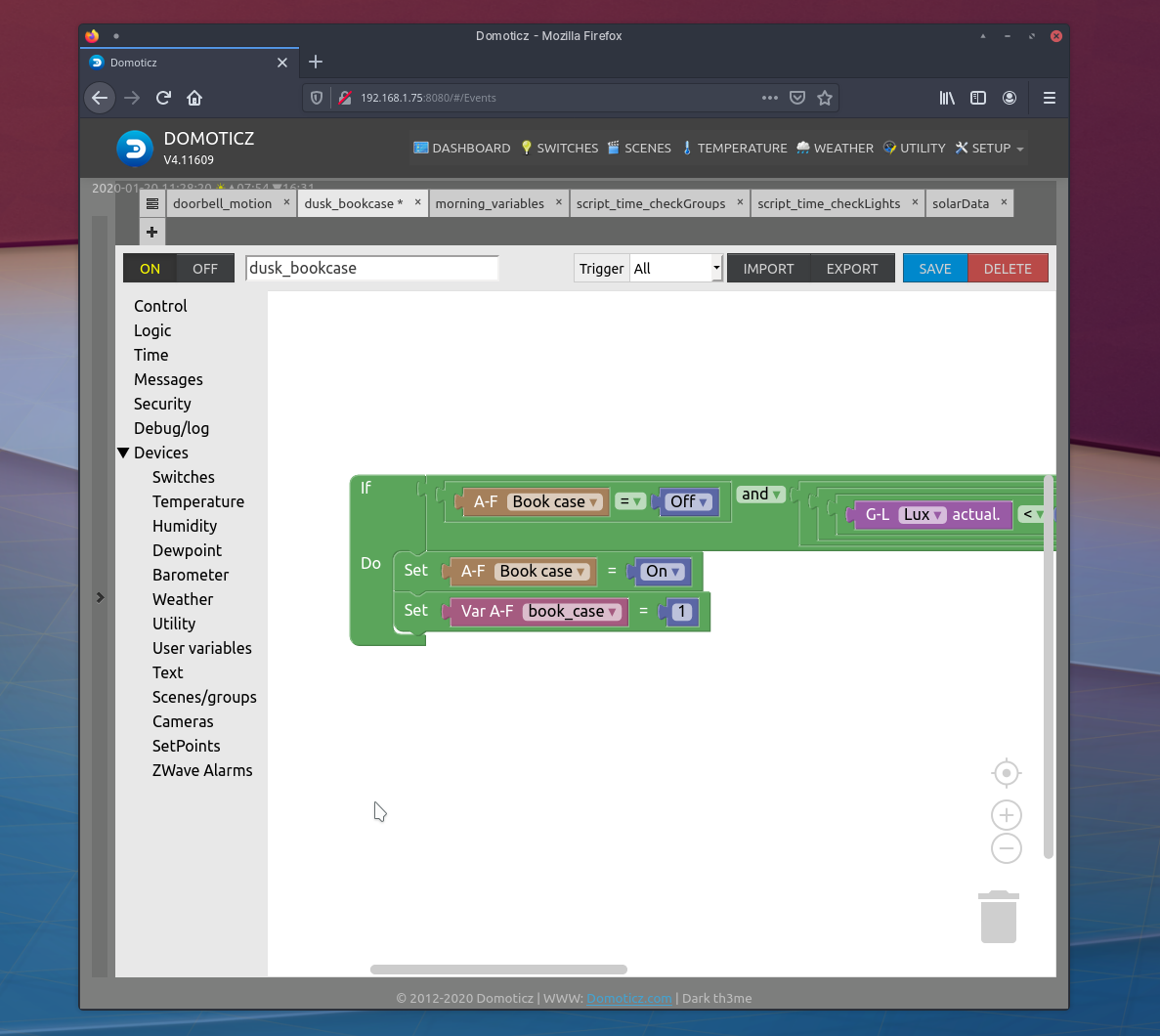The image size is (1160, 1036).
Task: Center the workspace with the crosshair icon
Action: point(1006,772)
